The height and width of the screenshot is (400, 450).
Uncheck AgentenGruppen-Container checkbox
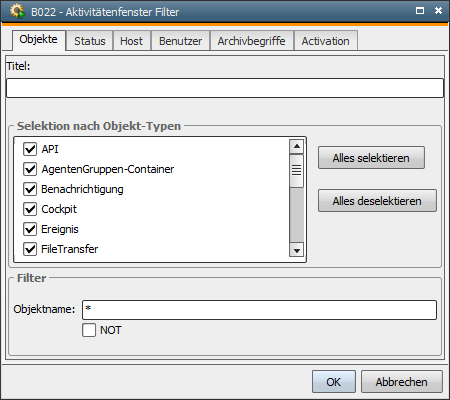[x=30, y=169]
